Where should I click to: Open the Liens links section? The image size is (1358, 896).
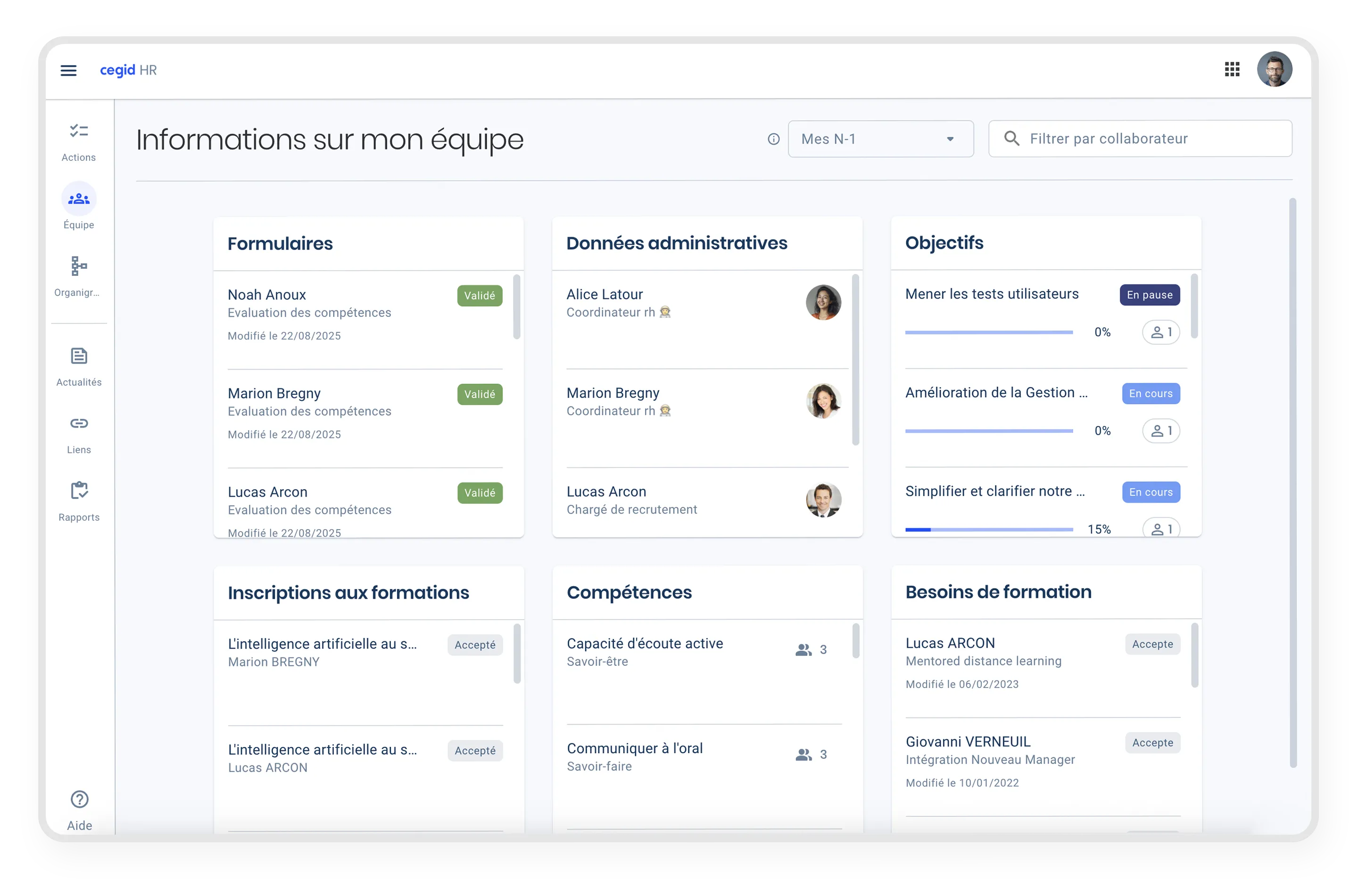(79, 424)
